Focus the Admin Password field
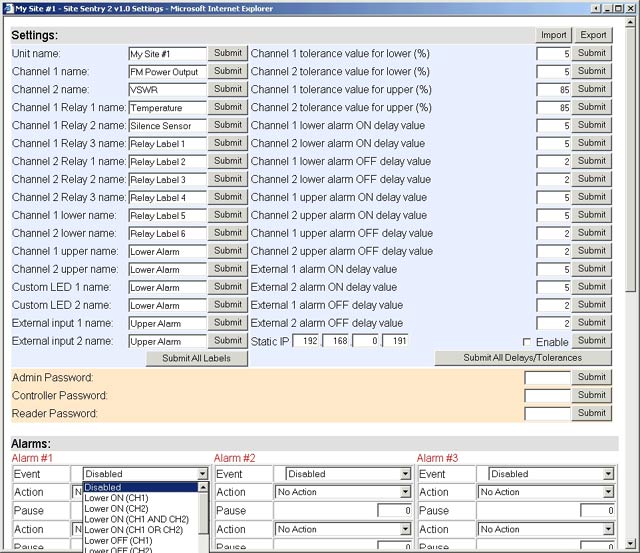Image resolution: width=640 pixels, height=553 pixels. (547, 378)
